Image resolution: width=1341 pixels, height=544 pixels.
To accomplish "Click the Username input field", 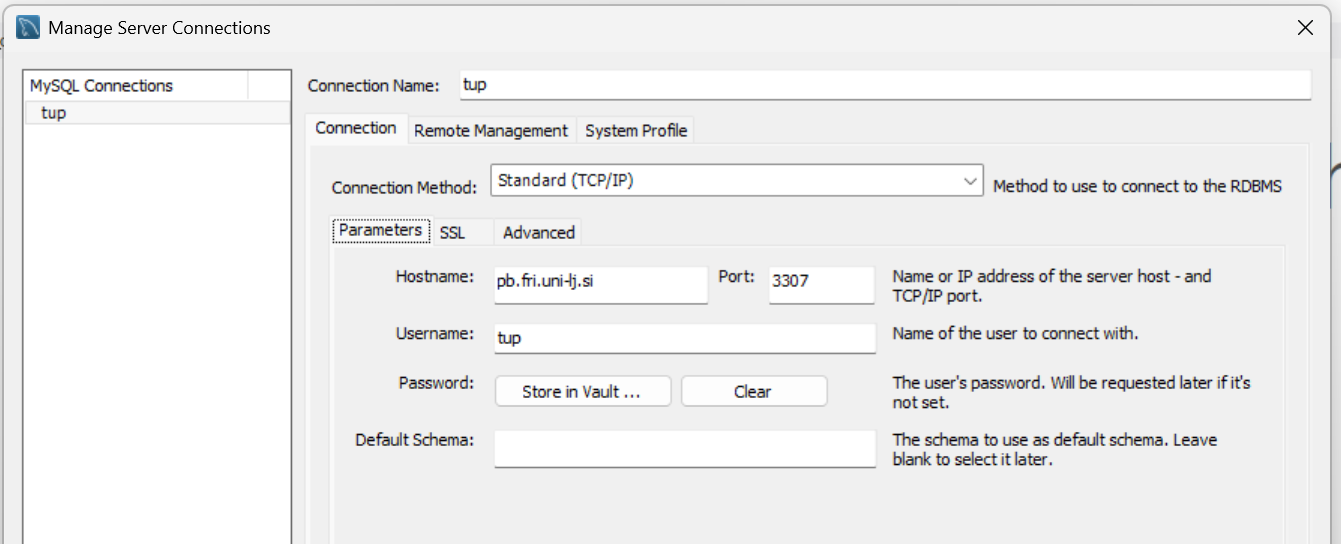I will point(684,338).
